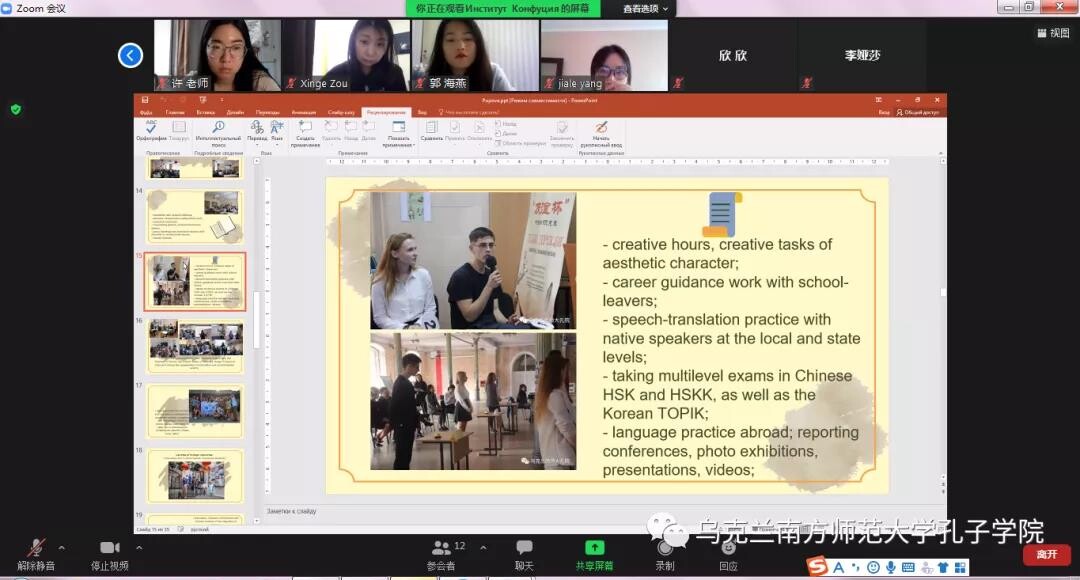Click Создать примечание new comment icon
1080x580 pixels.
pos(305,134)
